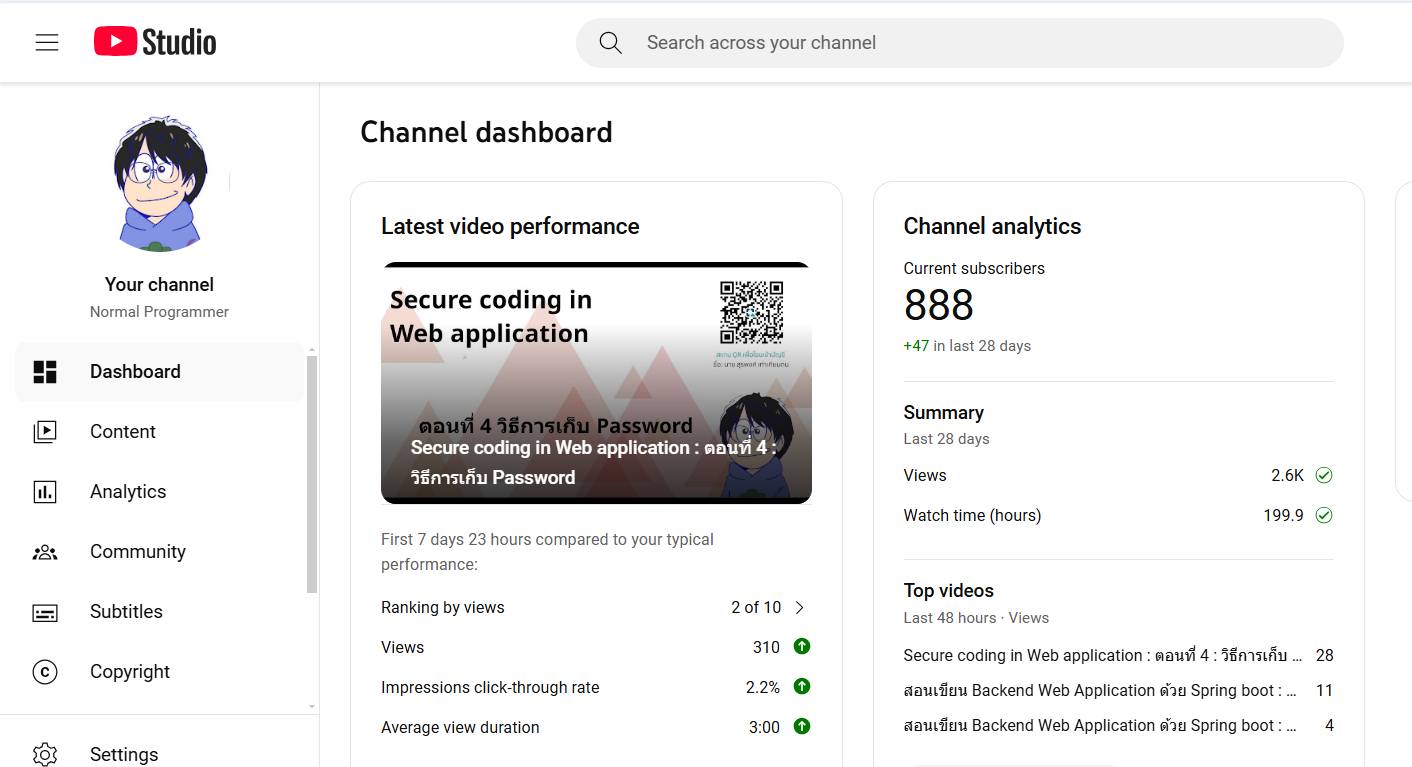Open the channel avatar picture
Screen dimensions: 1412x767
click(x=160, y=184)
